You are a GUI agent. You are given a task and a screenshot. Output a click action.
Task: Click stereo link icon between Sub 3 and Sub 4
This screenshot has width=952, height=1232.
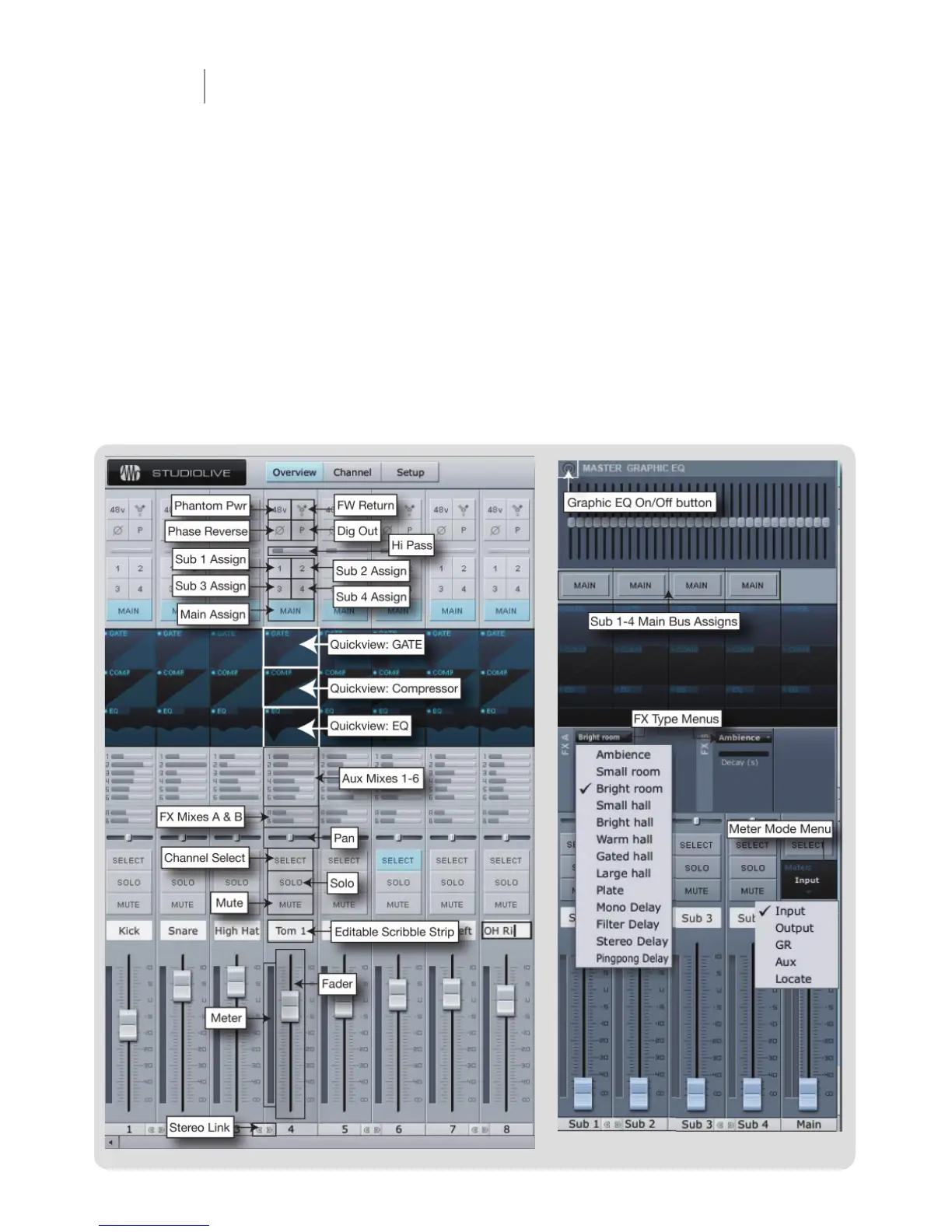click(x=726, y=1125)
